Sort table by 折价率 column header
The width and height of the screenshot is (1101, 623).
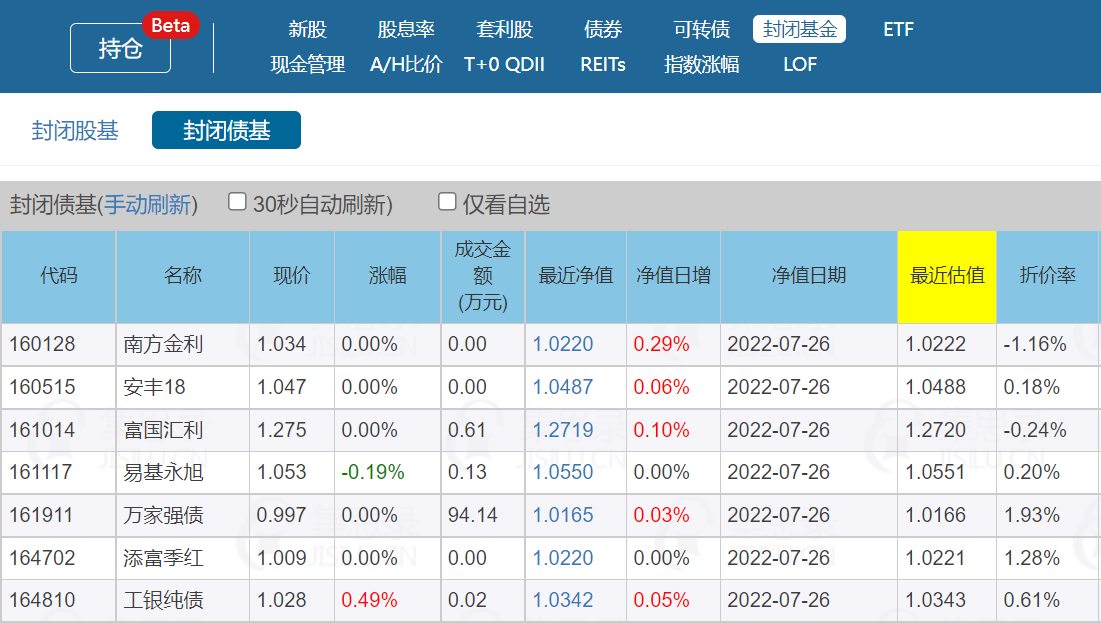(1047, 276)
